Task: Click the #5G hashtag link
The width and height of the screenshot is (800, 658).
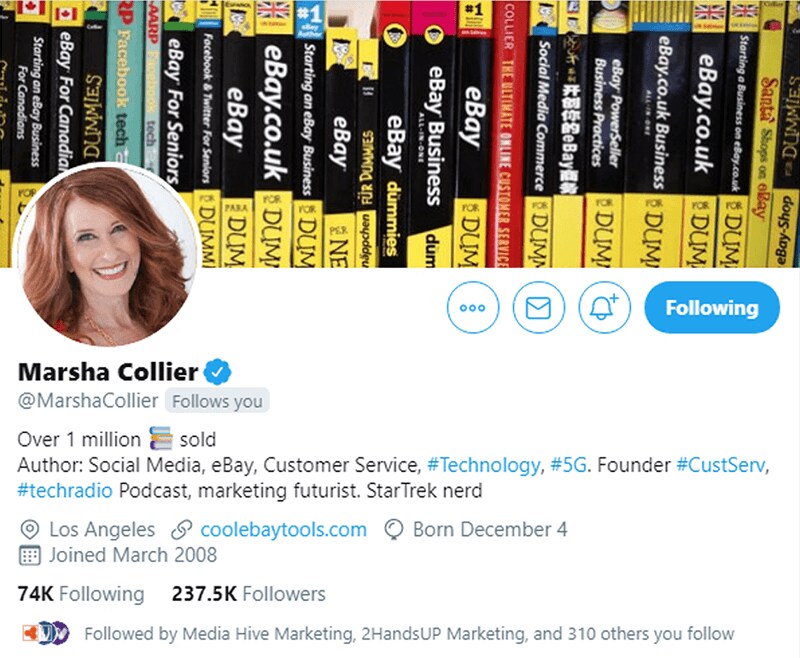Action: pos(568,465)
